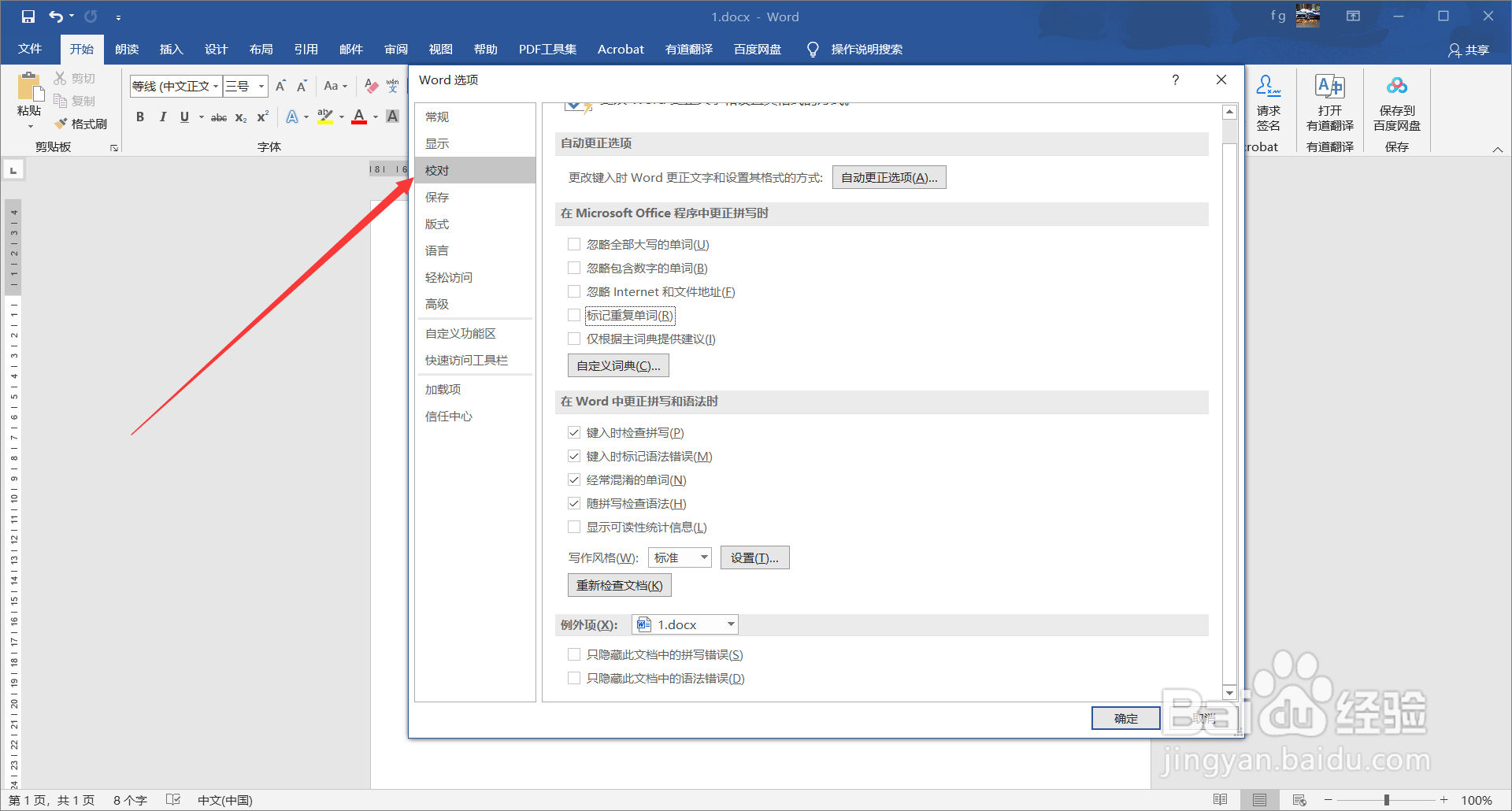
Task: Enable ignore Internet and file addresses
Action: pyautogui.click(x=574, y=291)
